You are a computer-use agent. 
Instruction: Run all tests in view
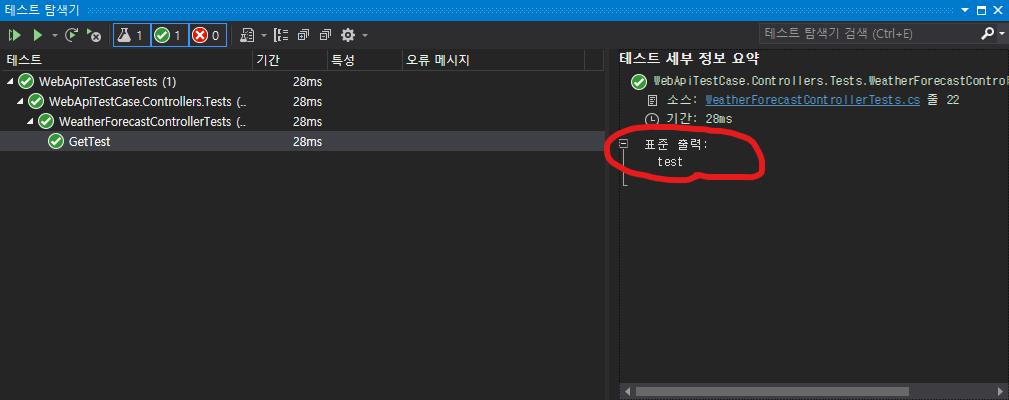[x=14, y=35]
